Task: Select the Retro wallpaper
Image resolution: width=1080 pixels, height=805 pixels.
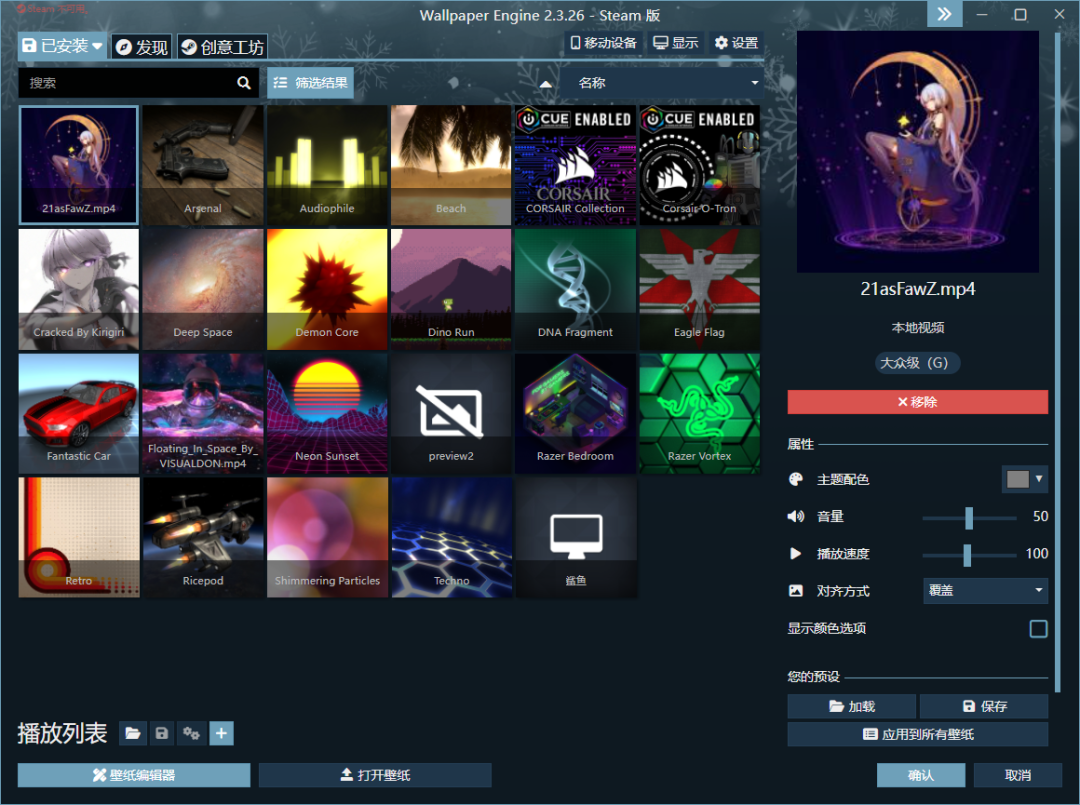Action: pos(79,538)
